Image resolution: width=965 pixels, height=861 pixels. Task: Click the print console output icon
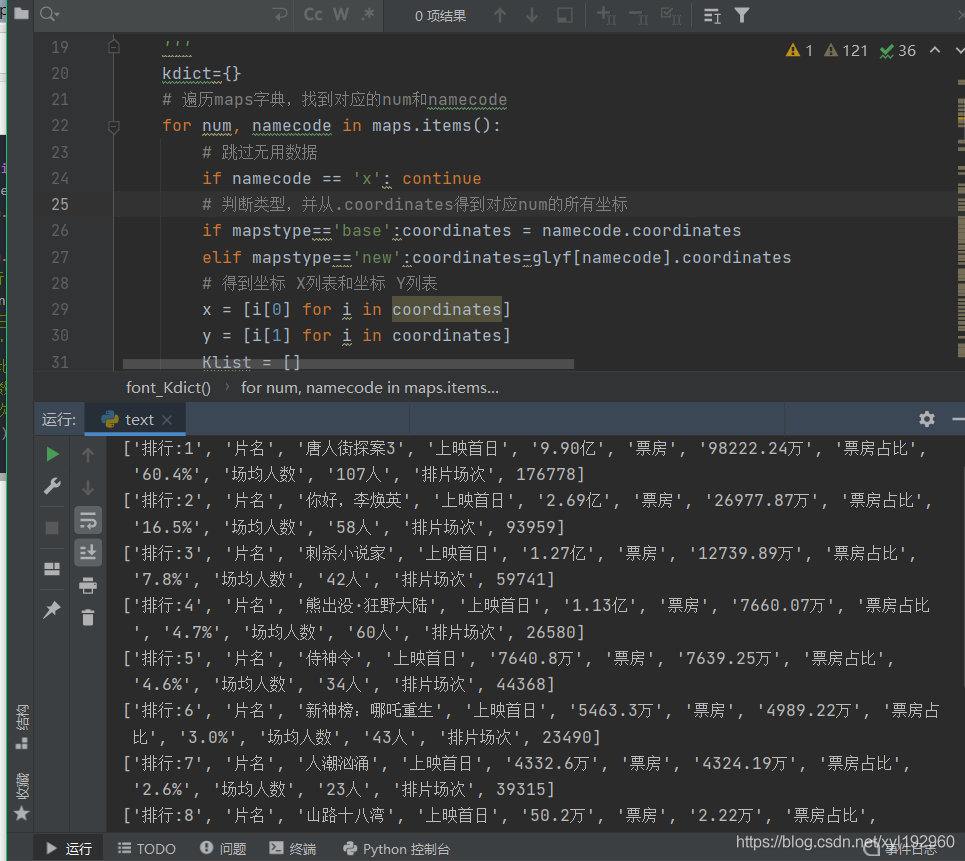(88, 586)
